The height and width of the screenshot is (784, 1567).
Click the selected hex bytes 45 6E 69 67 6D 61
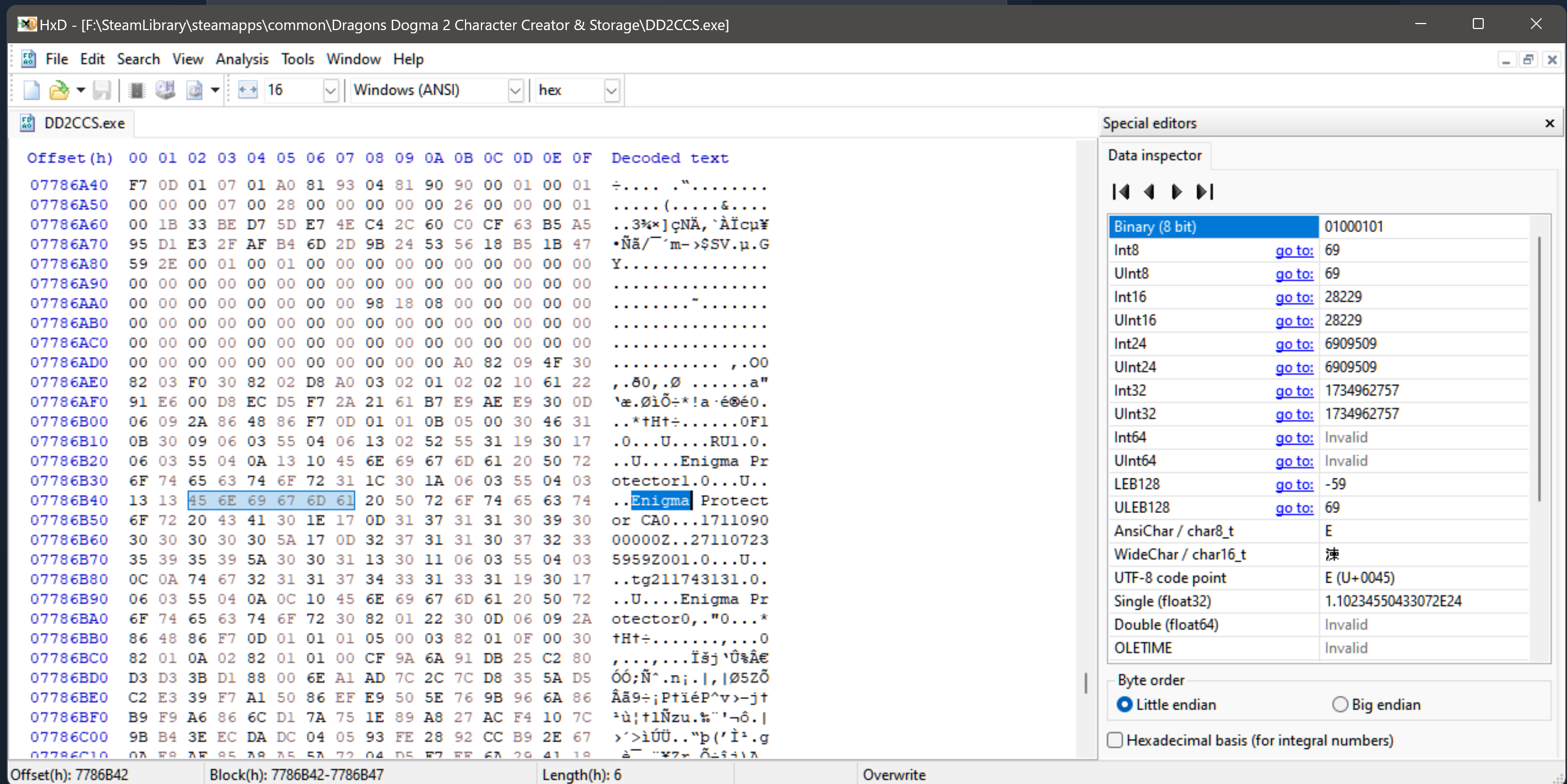coord(271,500)
